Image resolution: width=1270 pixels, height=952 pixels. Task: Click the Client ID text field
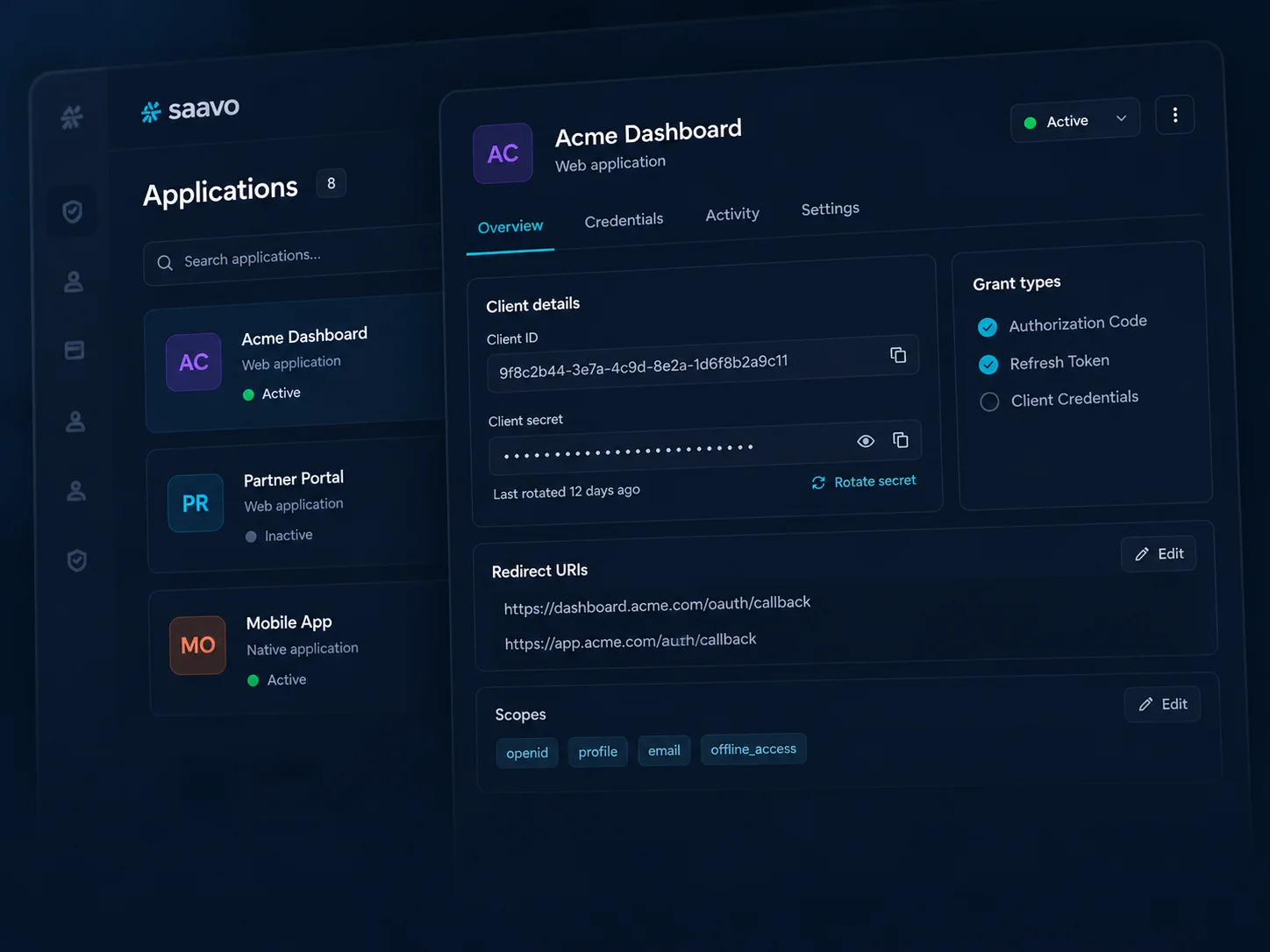click(703, 363)
